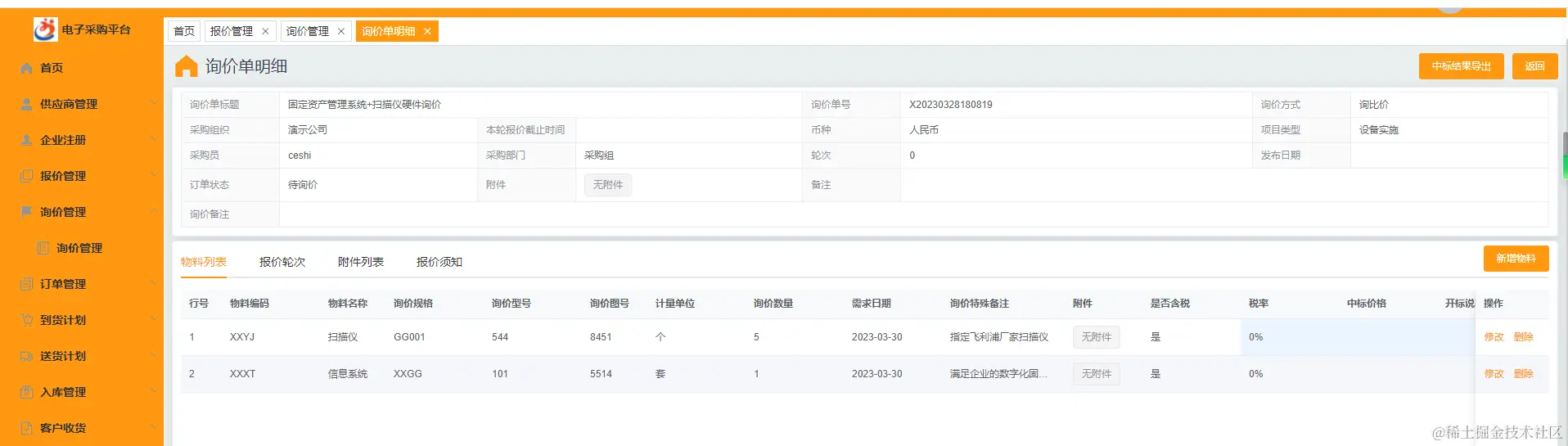Close the 报价管理 tab
1568x446 pixels.
pos(265,31)
